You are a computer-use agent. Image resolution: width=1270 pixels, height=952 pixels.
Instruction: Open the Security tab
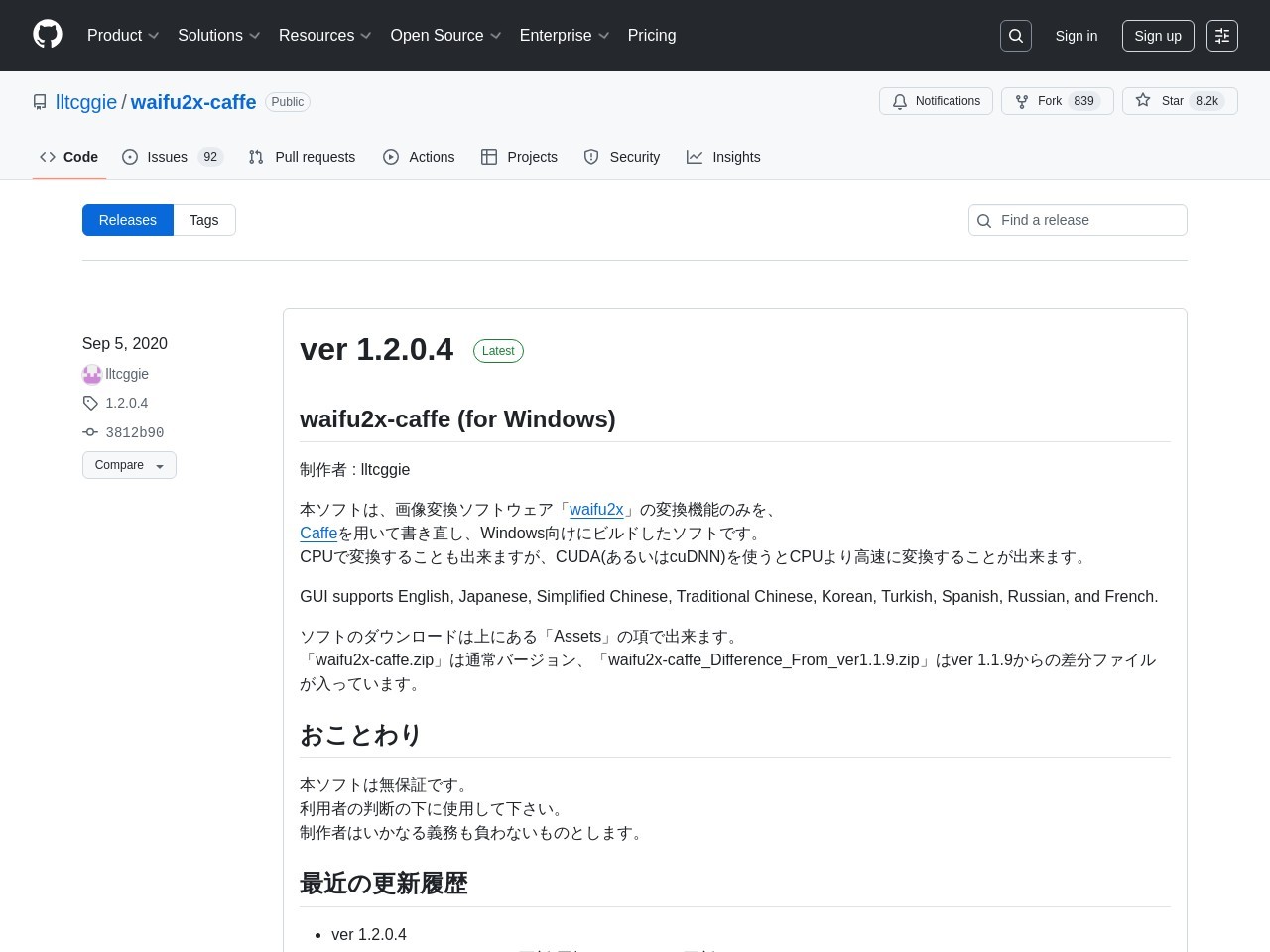[x=622, y=157]
